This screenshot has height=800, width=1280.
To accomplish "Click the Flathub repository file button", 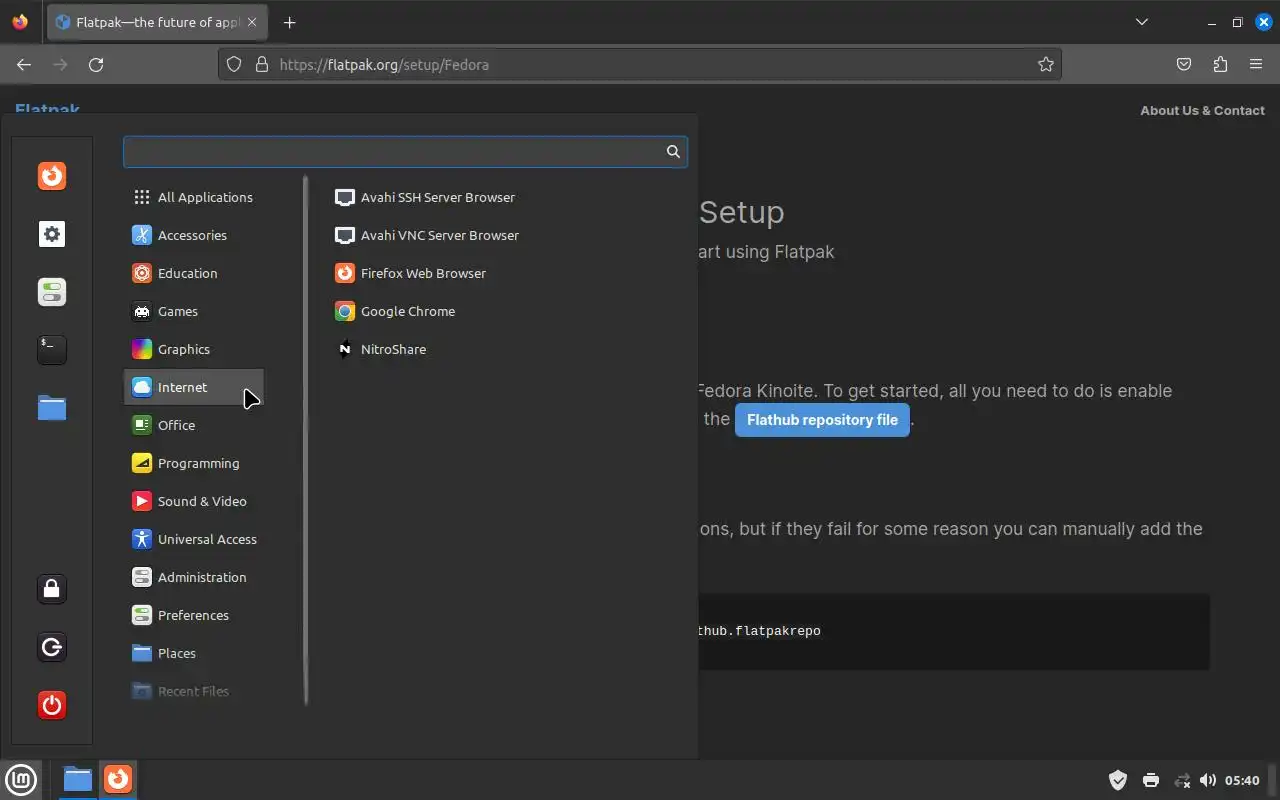I will (x=822, y=420).
